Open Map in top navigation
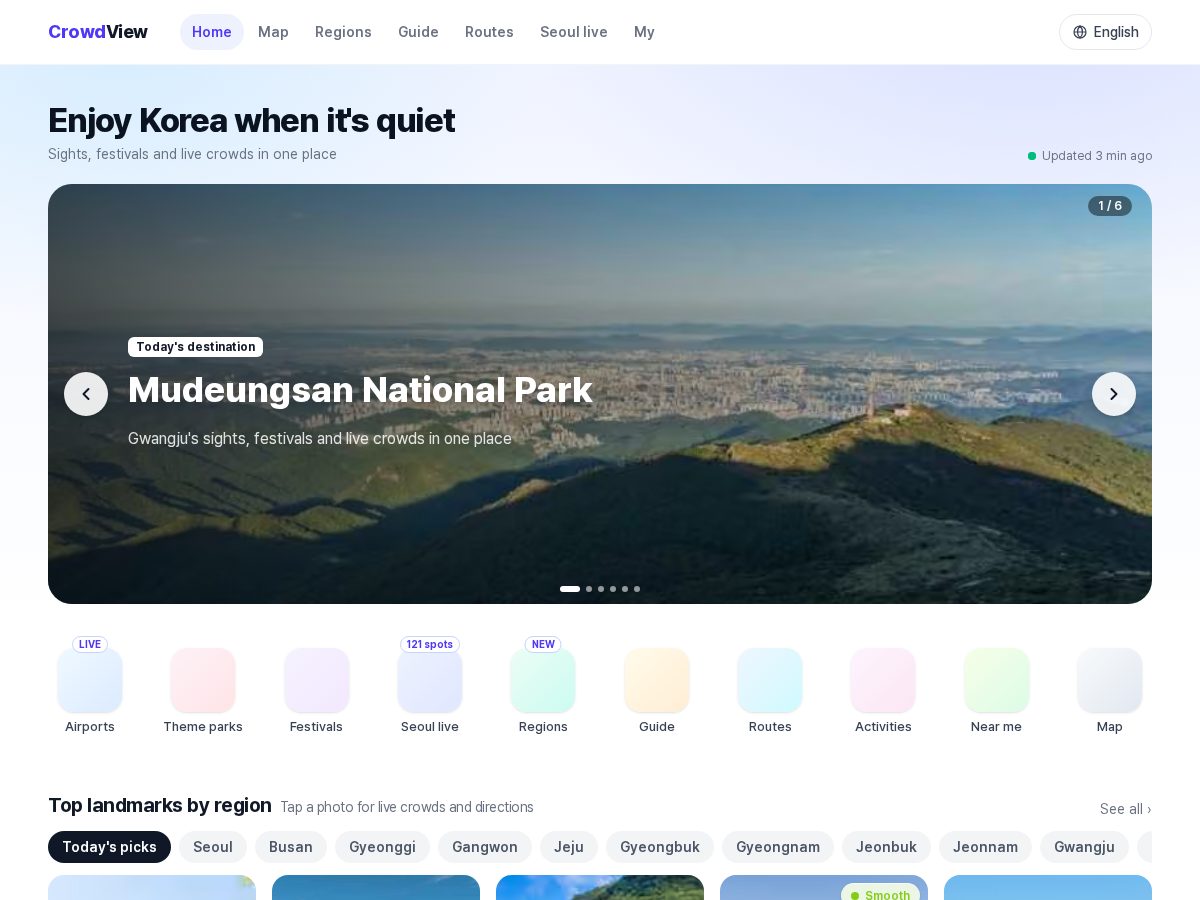1200x900 pixels. pyautogui.click(x=273, y=32)
